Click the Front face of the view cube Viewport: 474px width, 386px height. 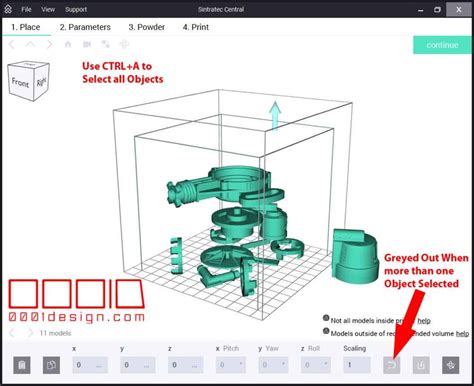pos(21,82)
